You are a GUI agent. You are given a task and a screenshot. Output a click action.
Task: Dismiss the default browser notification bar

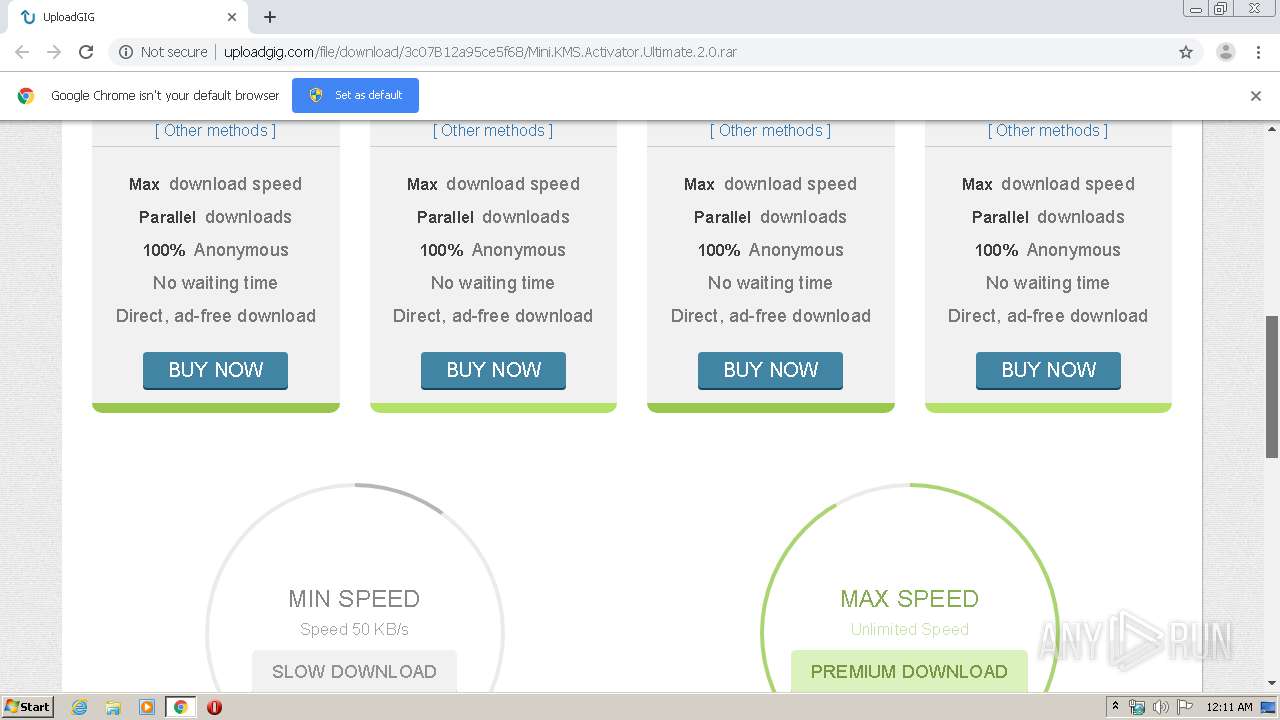(1256, 96)
